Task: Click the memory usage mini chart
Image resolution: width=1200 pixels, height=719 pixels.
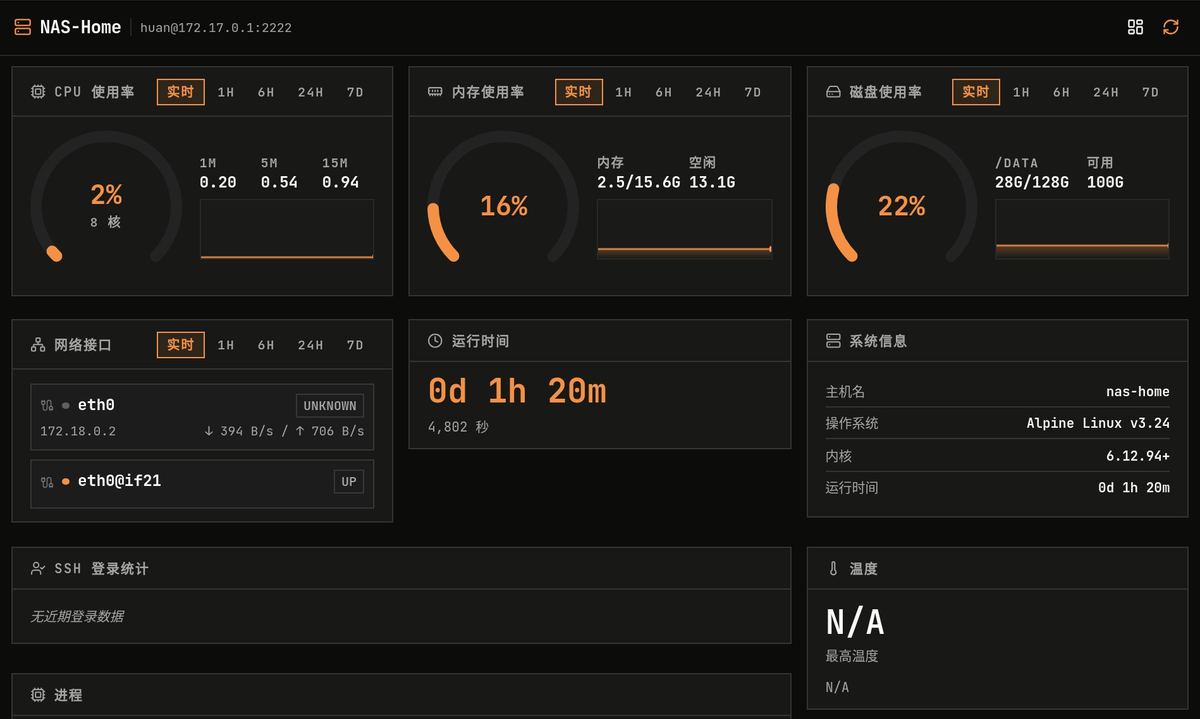Action: point(684,229)
